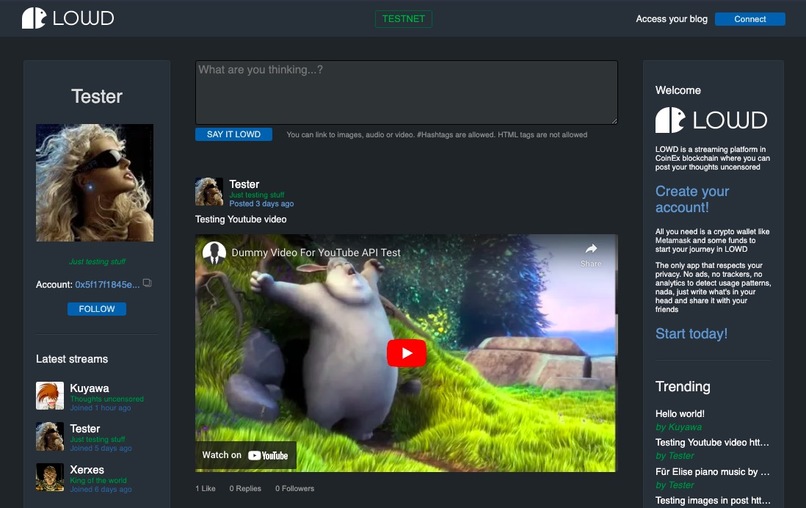
Task: Focus the 'What are you thinking' text box
Action: pyautogui.click(x=406, y=93)
